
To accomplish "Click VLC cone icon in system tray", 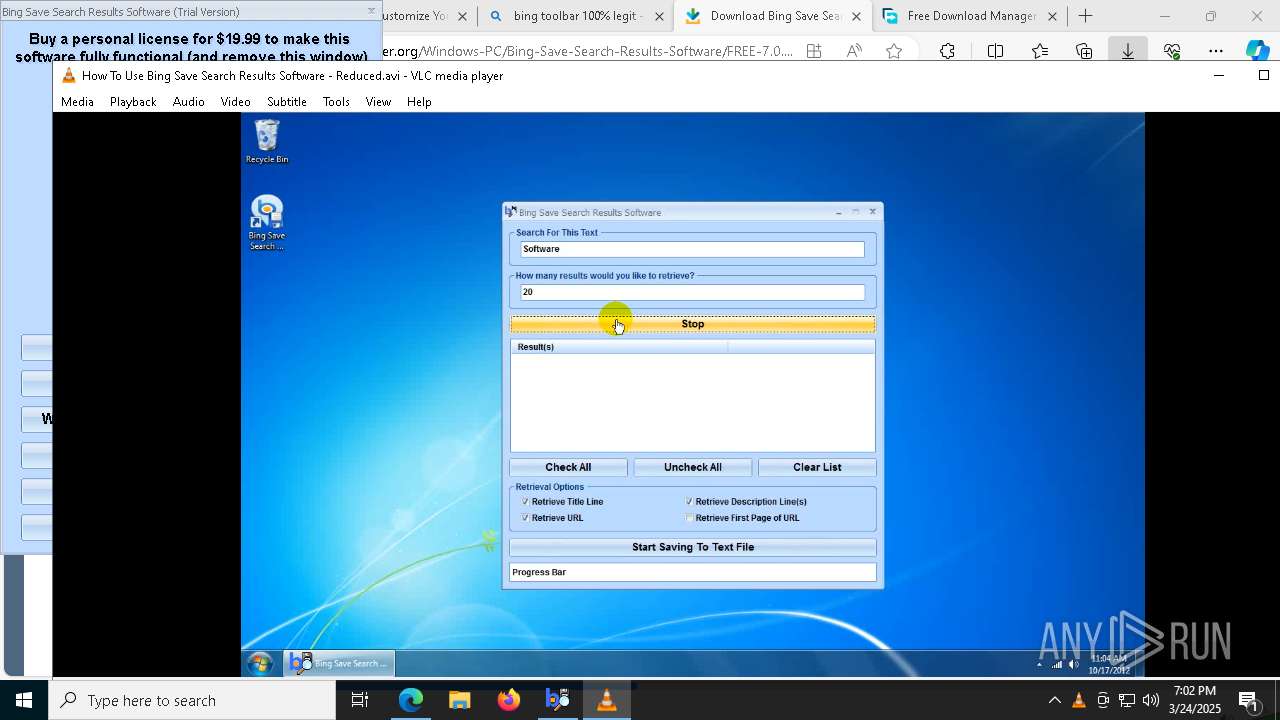I will pos(1079,700).
